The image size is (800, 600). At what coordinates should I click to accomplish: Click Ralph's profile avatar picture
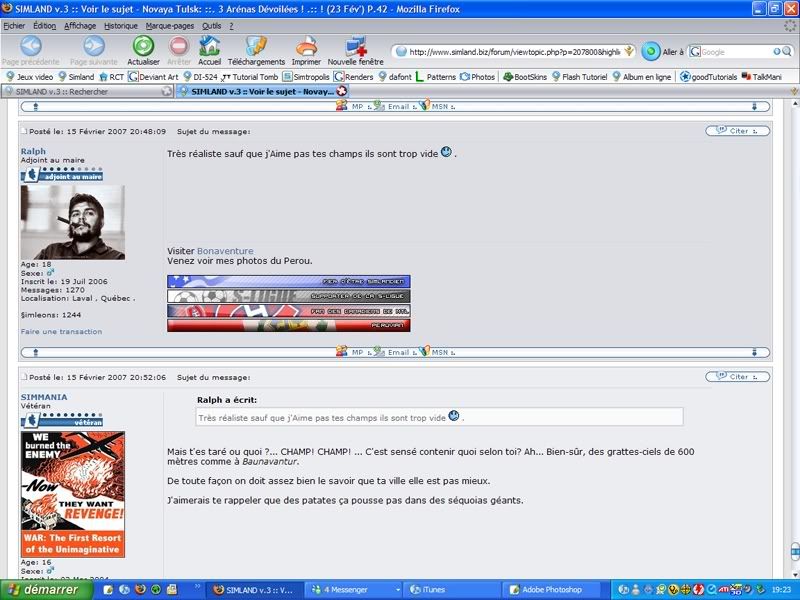click(x=72, y=222)
